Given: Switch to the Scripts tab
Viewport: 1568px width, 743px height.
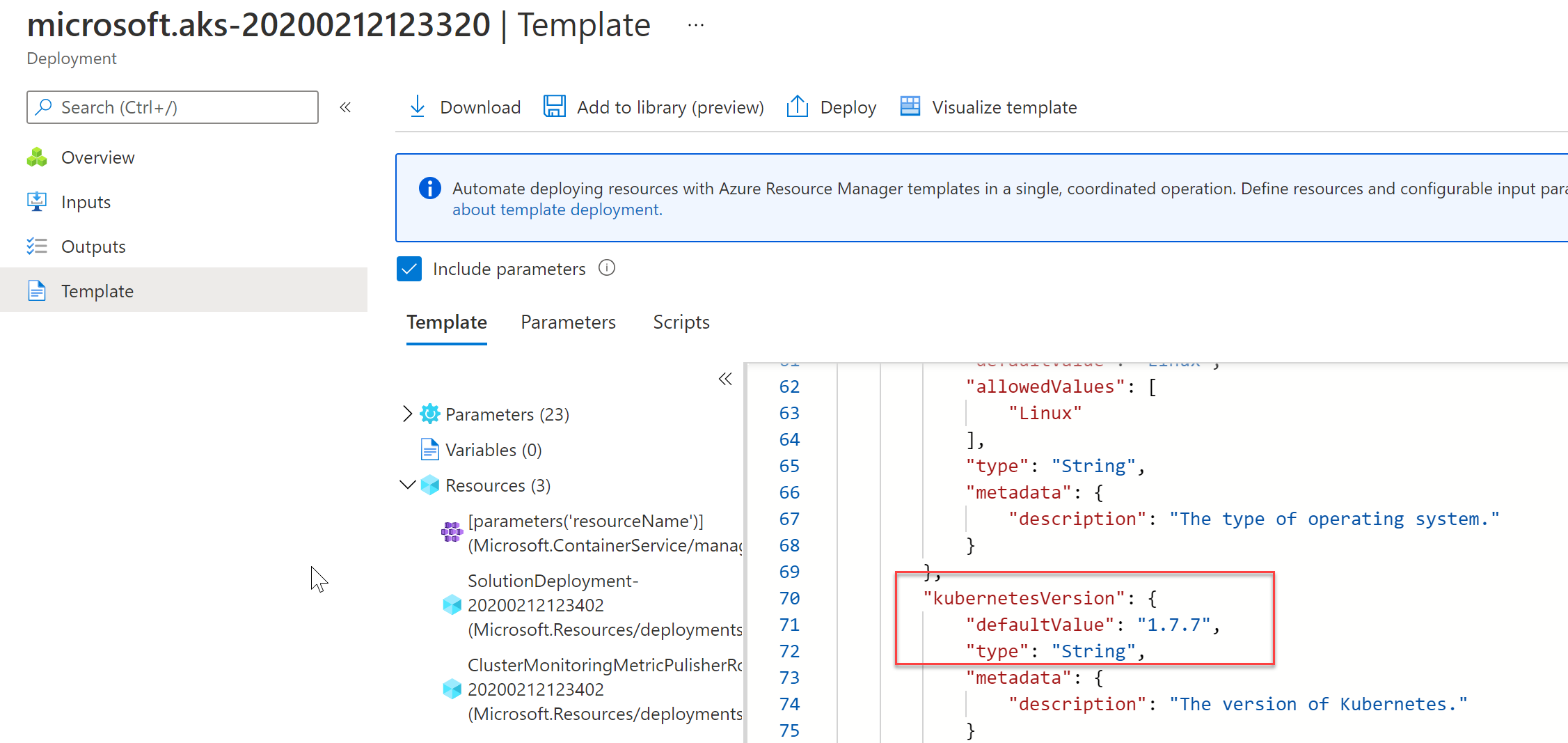Looking at the screenshot, I should (x=681, y=322).
